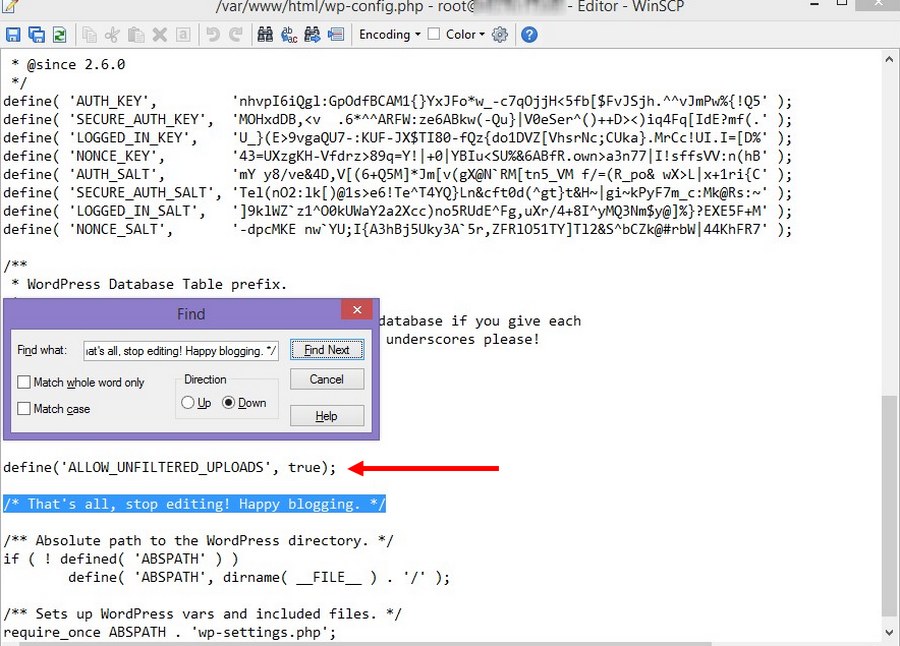
Task: Open editor preferences via gear icon
Action: [498, 34]
